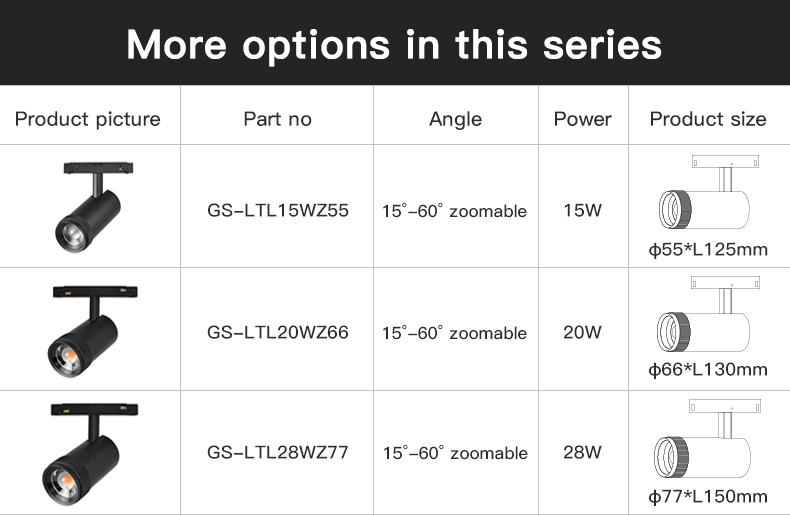This screenshot has width=790, height=515.
Task: Select the "Angle" column header
Action: click(455, 119)
